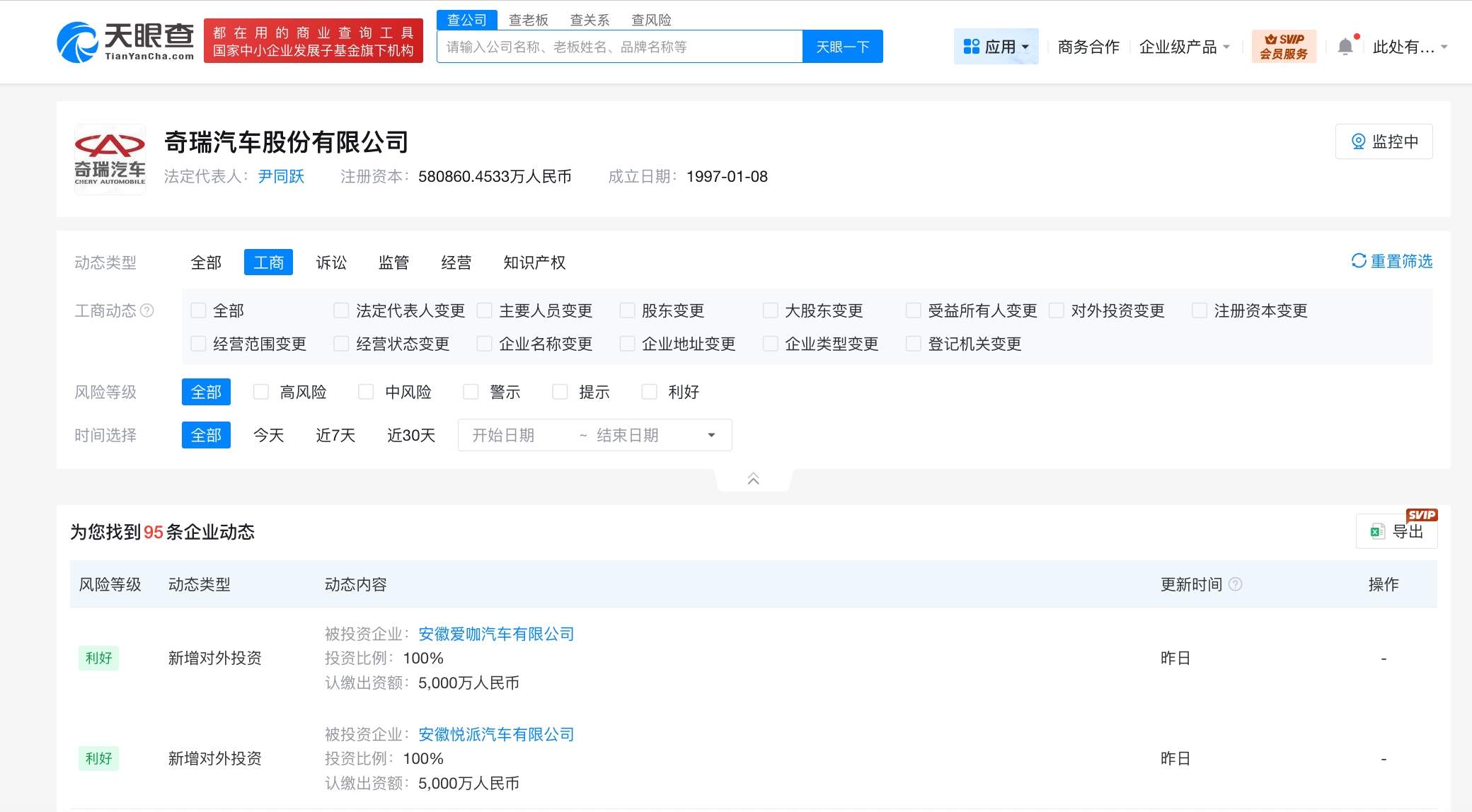The image size is (1472, 812).
Task: Switch to the 诉讼 dynamic type tab
Action: [x=331, y=262]
